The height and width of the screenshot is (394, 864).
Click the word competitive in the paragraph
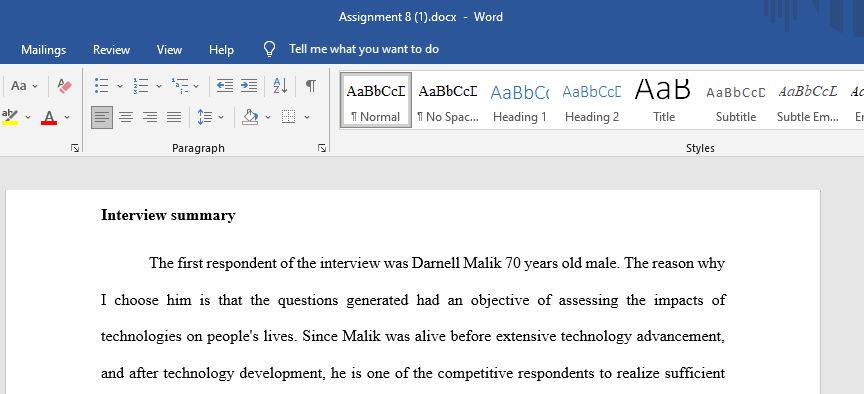(x=477, y=374)
